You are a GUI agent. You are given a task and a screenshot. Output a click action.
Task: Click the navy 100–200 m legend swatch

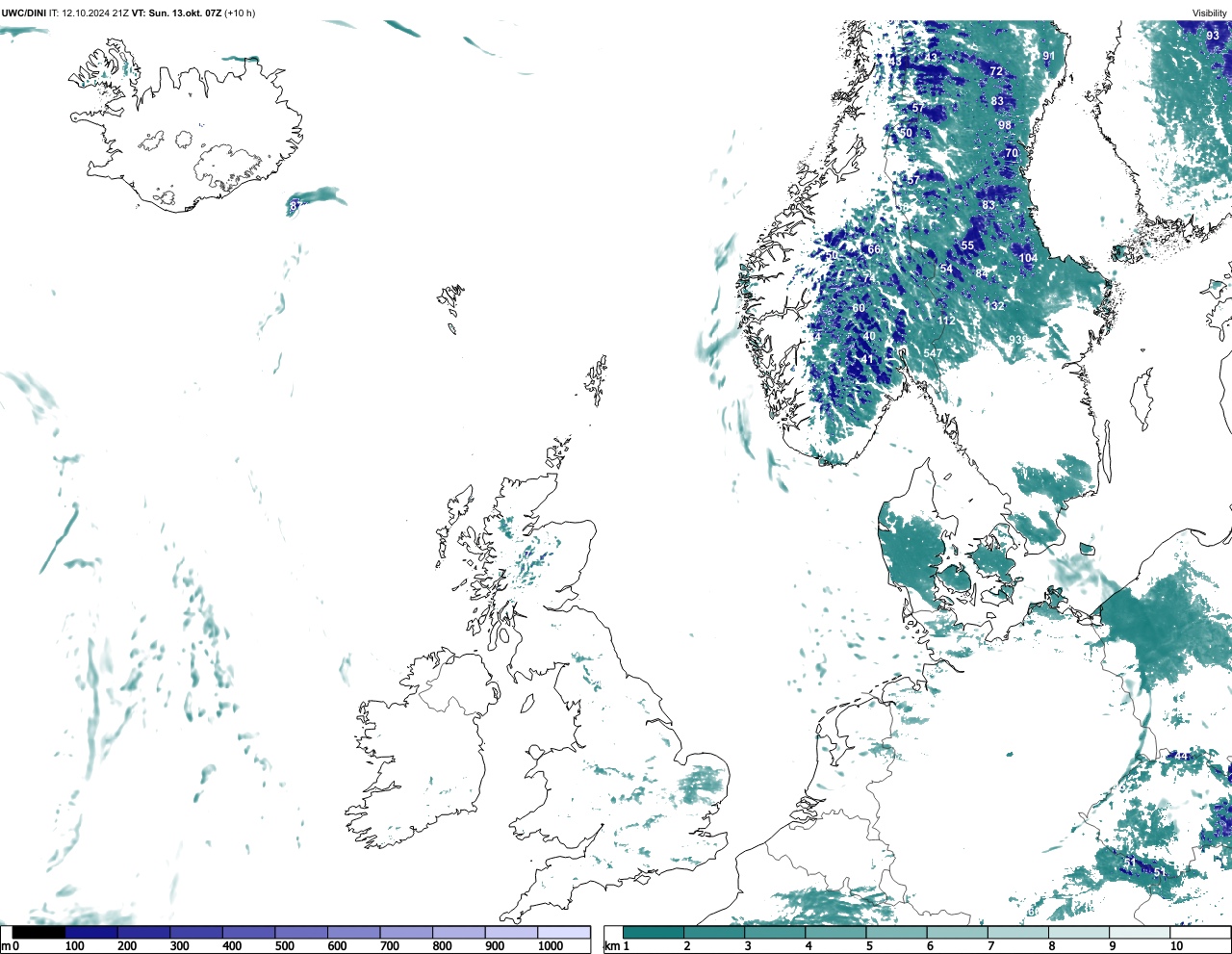coord(91,932)
